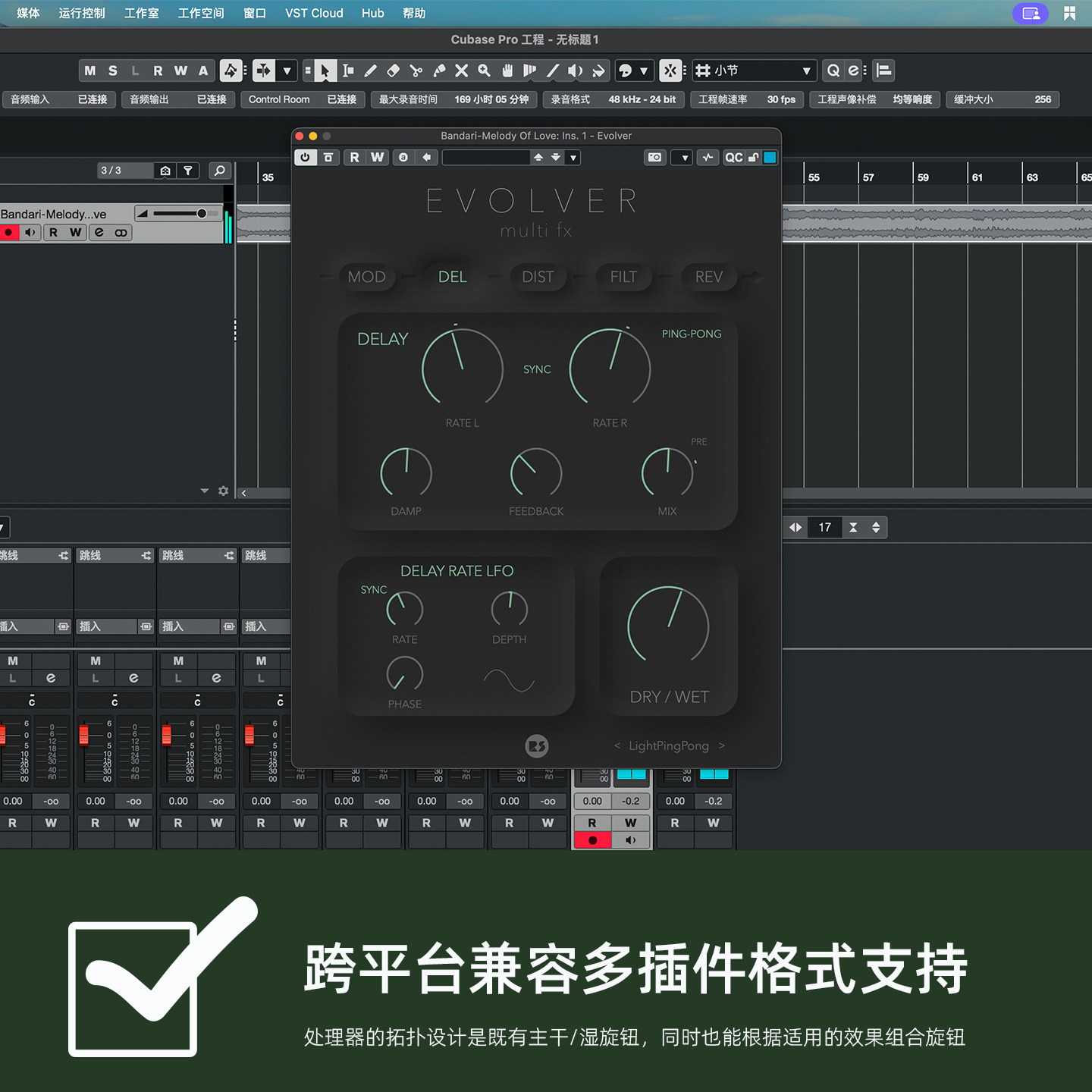The width and height of the screenshot is (1092, 1092).
Task: Enable SYNC between delay rates
Action: click(537, 369)
